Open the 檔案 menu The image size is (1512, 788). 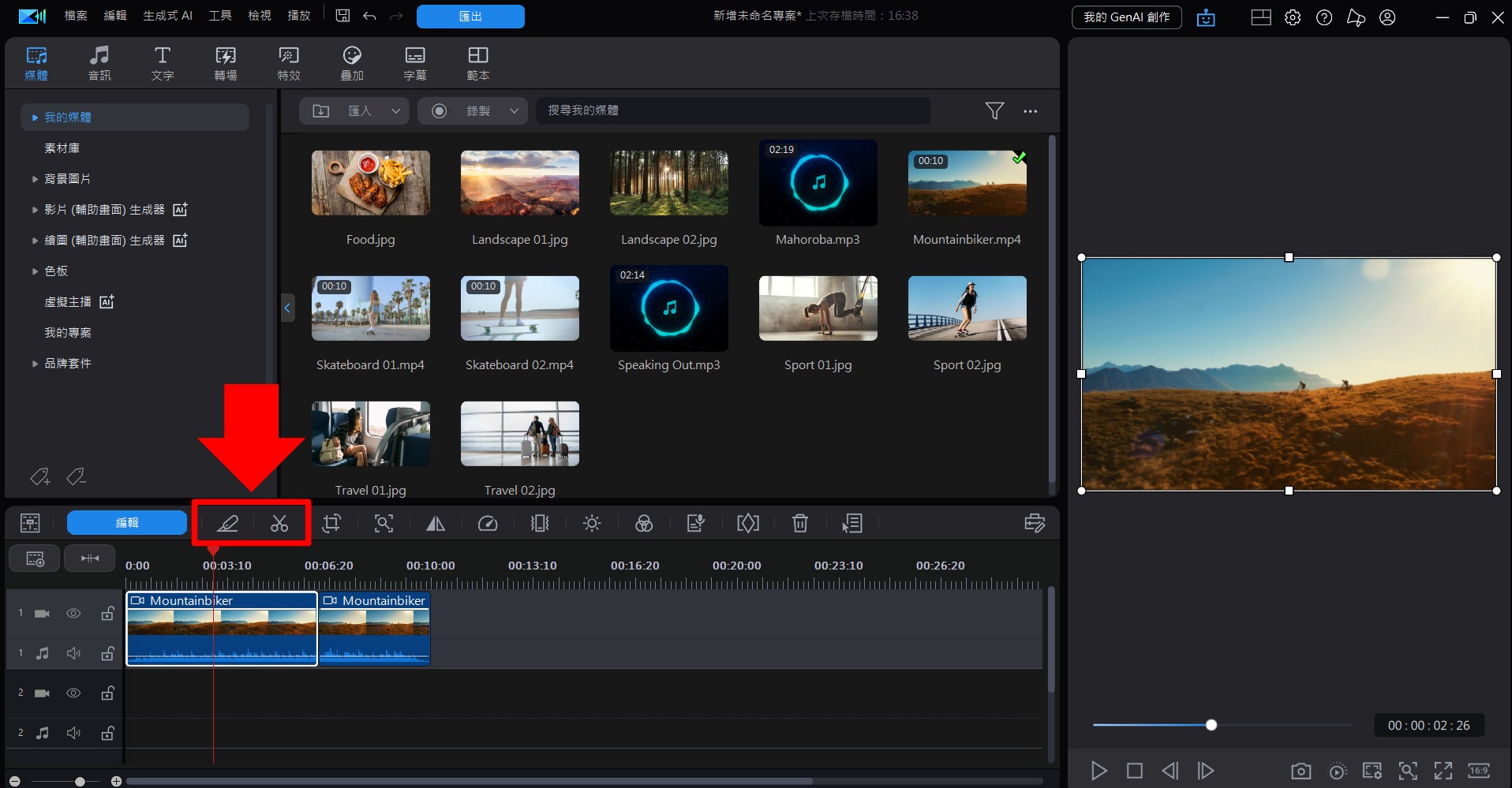(76, 16)
